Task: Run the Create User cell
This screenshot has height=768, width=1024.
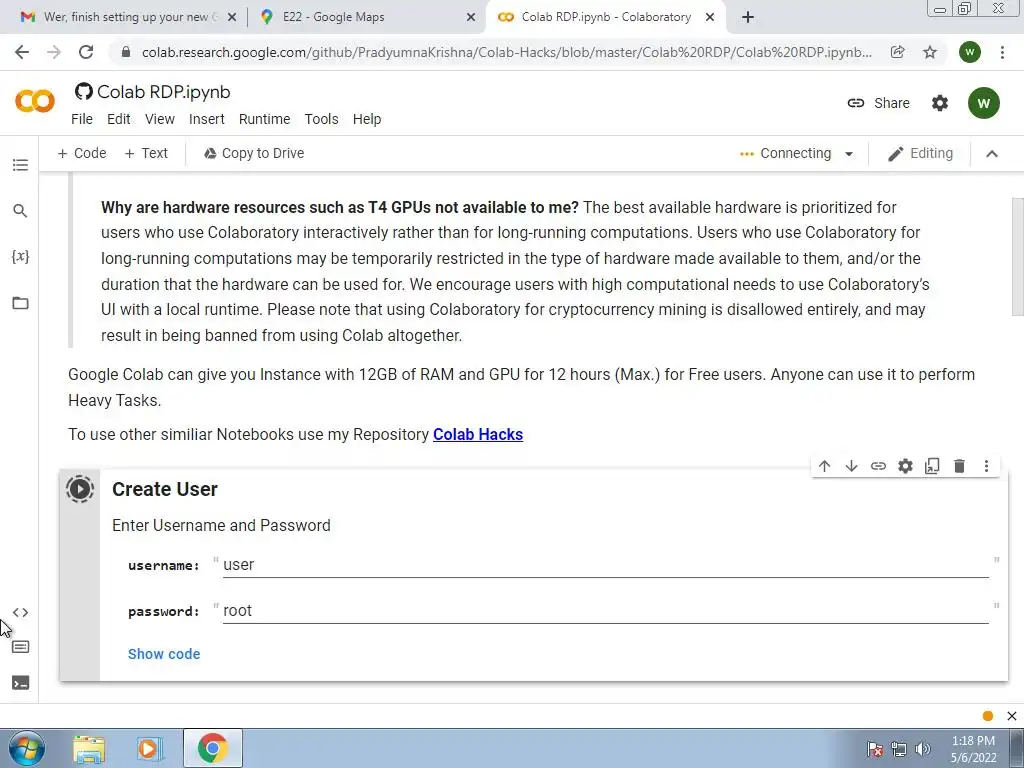Action: click(80, 488)
